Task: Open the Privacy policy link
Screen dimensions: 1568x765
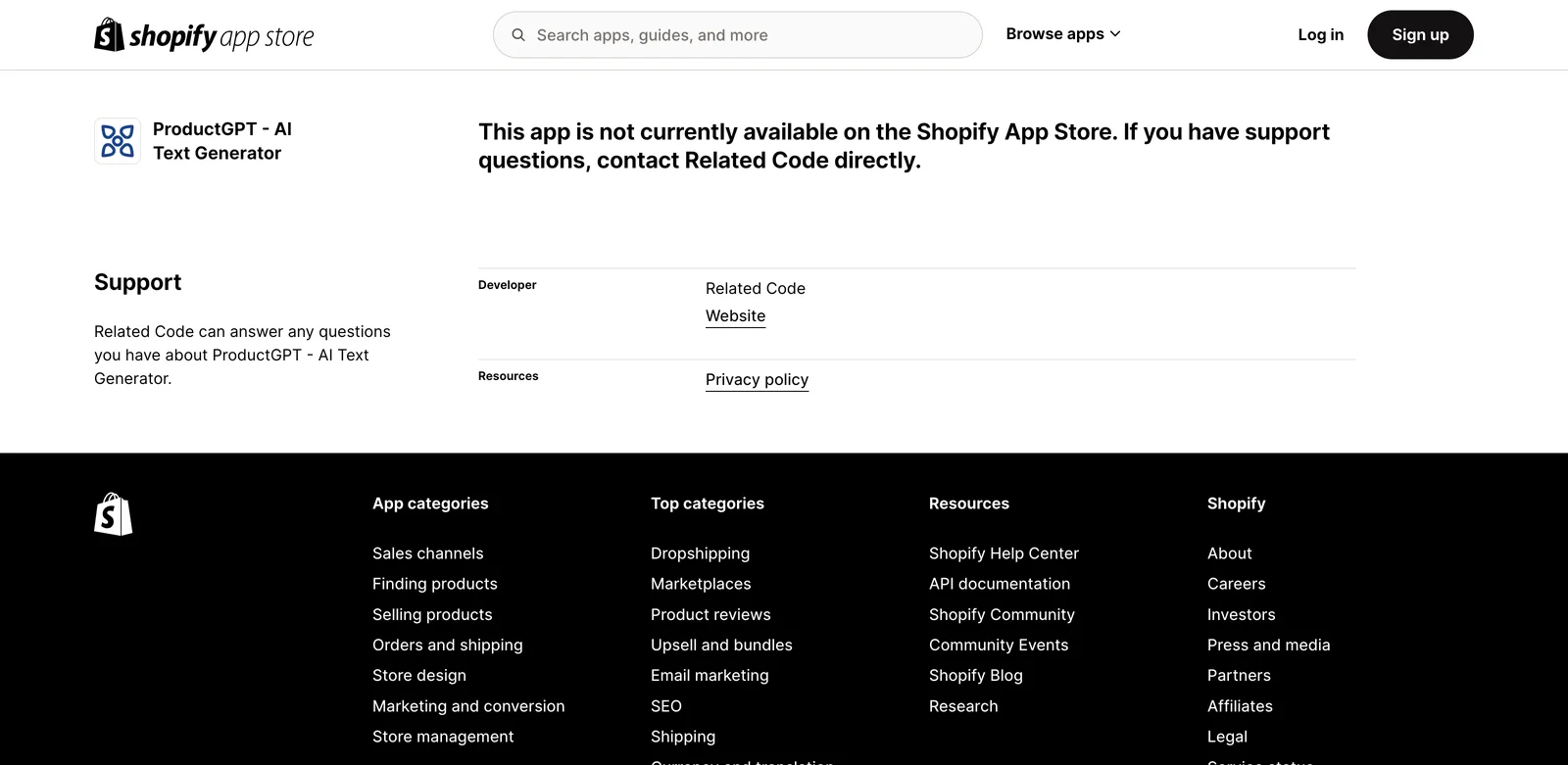Action: click(757, 380)
